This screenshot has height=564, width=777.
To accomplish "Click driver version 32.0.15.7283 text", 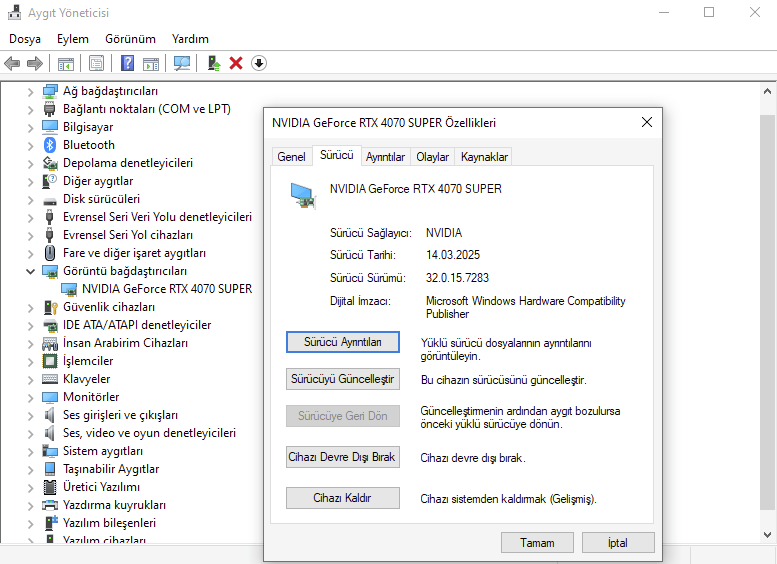I will click(457, 278).
